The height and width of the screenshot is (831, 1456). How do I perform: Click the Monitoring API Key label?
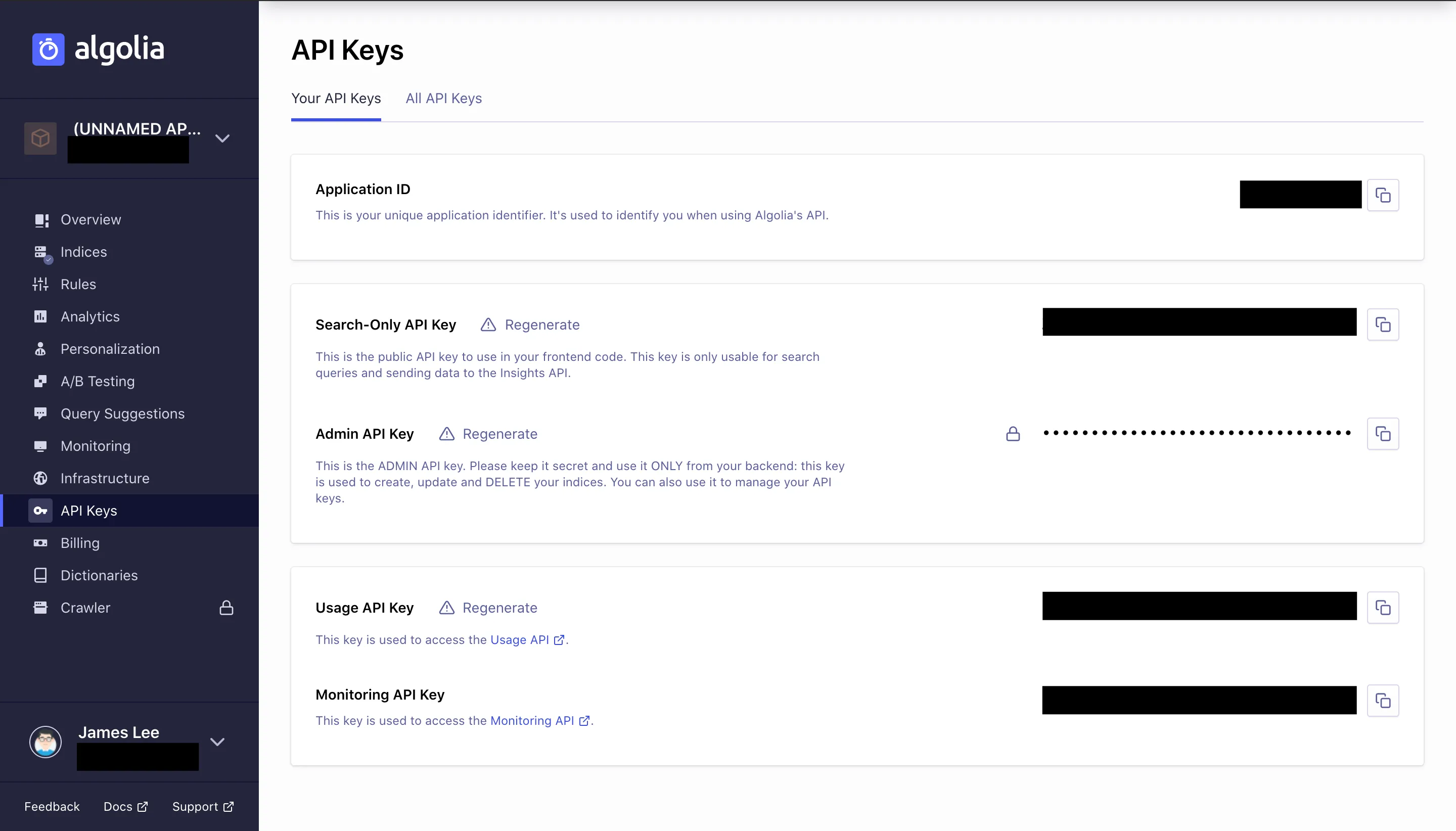(380, 695)
